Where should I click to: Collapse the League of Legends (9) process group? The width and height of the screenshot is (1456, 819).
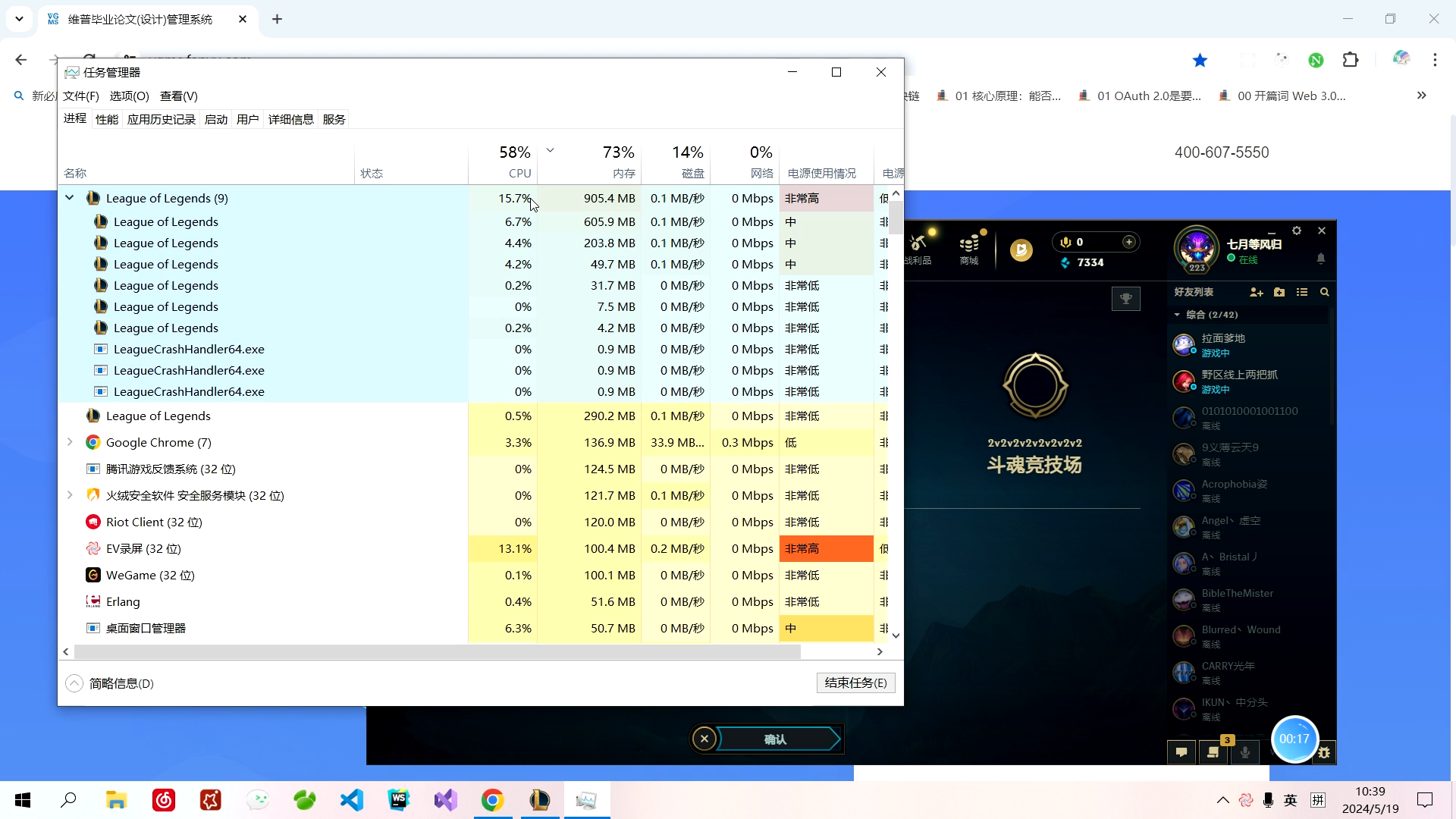69,198
